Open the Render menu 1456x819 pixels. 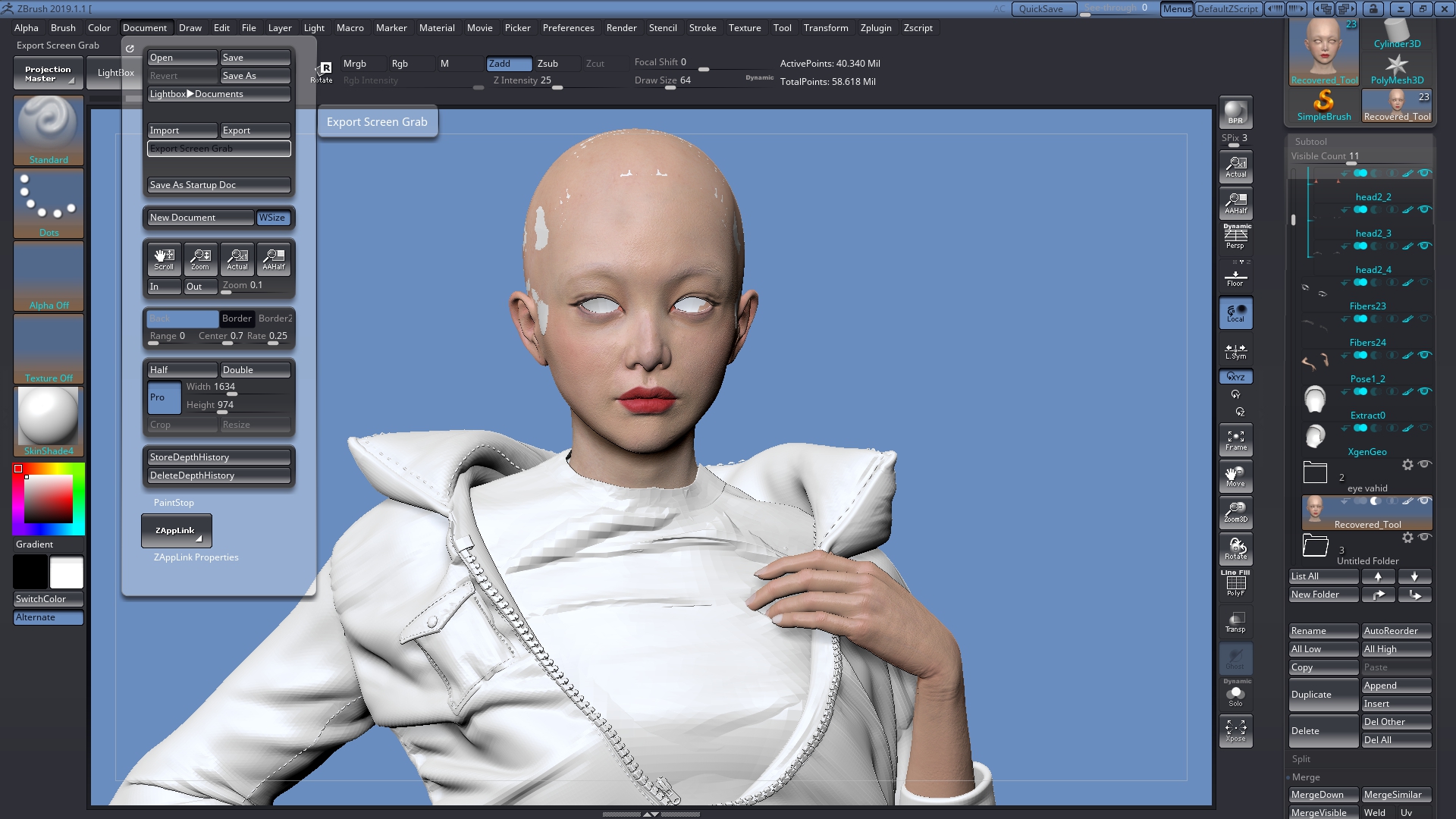pyautogui.click(x=621, y=28)
